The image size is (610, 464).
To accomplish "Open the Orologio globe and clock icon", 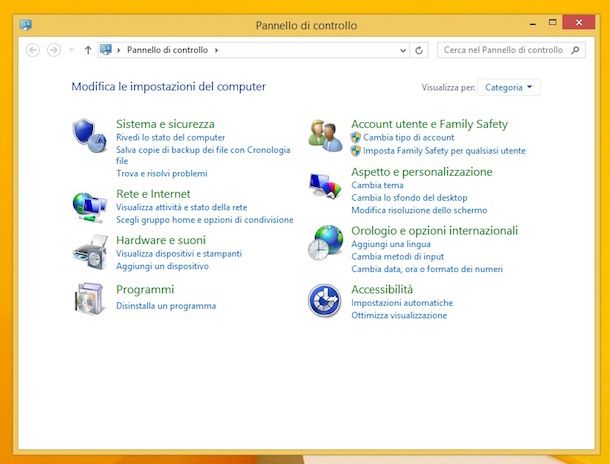I will (x=326, y=242).
